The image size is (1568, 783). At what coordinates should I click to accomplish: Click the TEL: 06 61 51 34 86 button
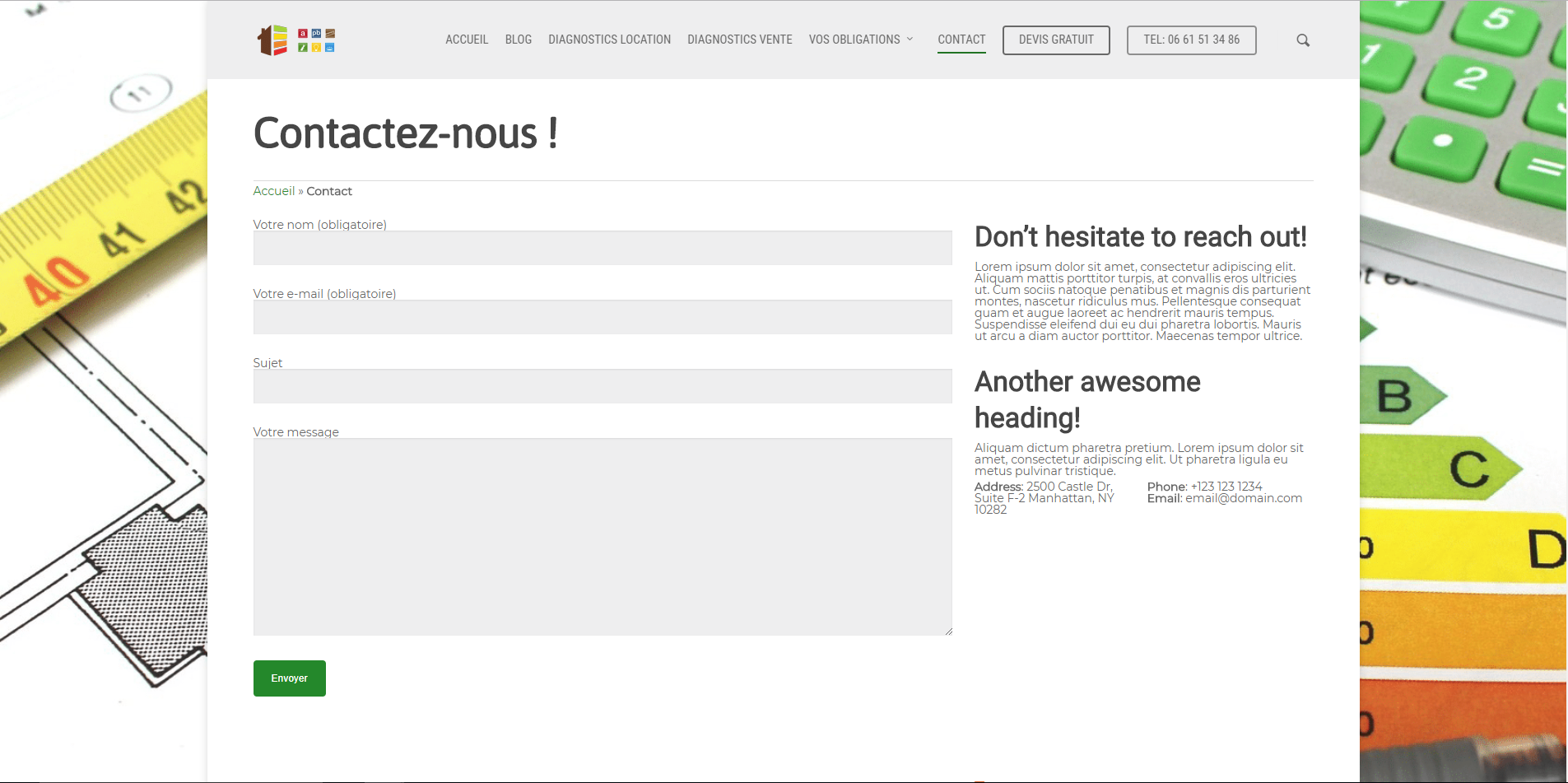pos(1190,40)
